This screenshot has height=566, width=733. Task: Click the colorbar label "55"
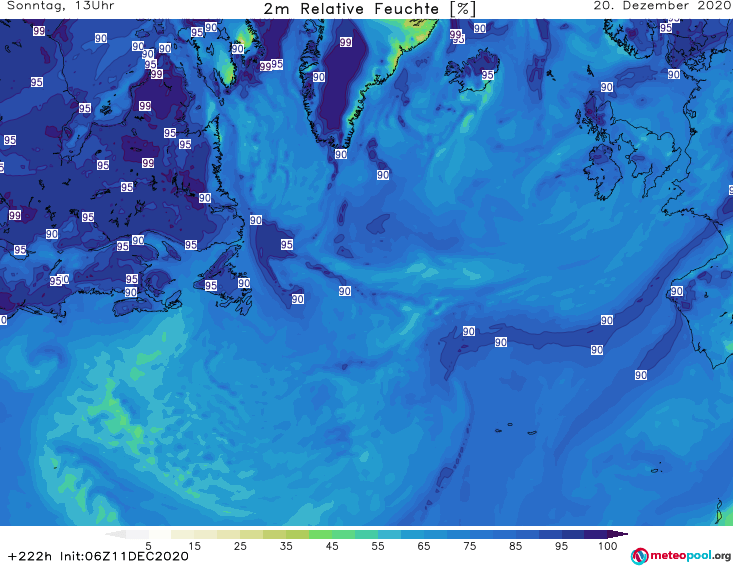pyautogui.click(x=378, y=546)
